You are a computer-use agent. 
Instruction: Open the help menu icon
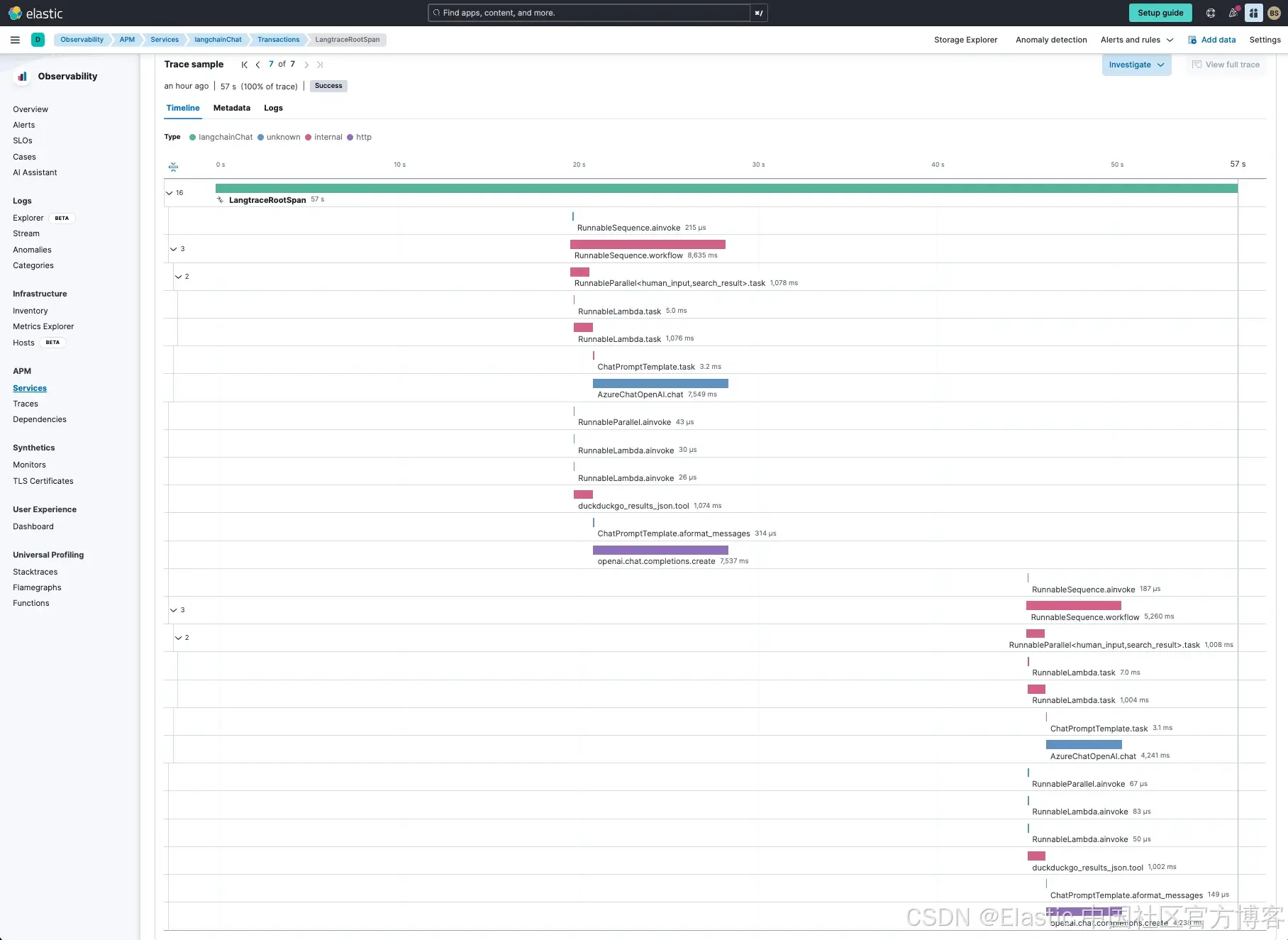pyautogui.click(x=1211, y=13)
